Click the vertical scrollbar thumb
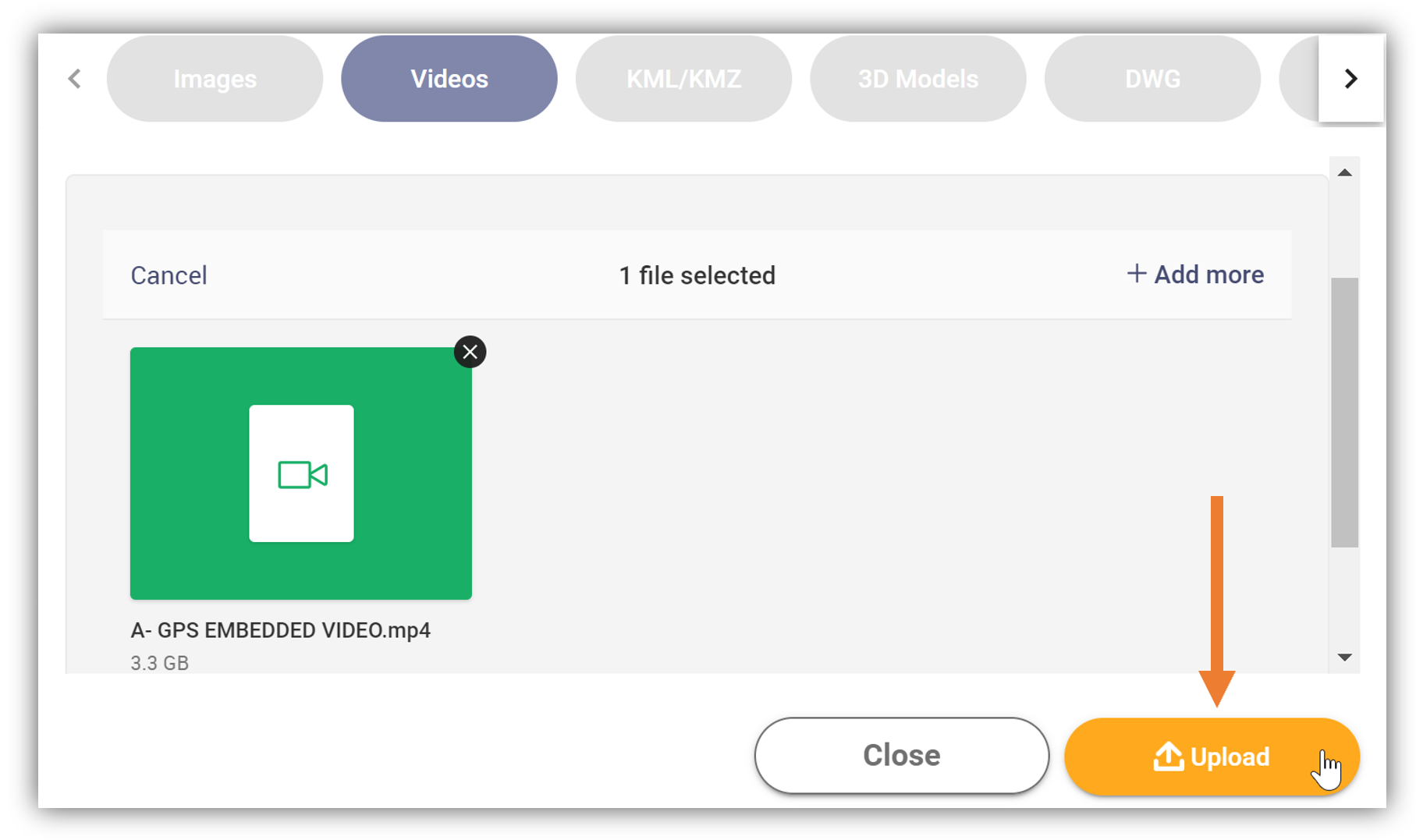 pos(1344,413)
